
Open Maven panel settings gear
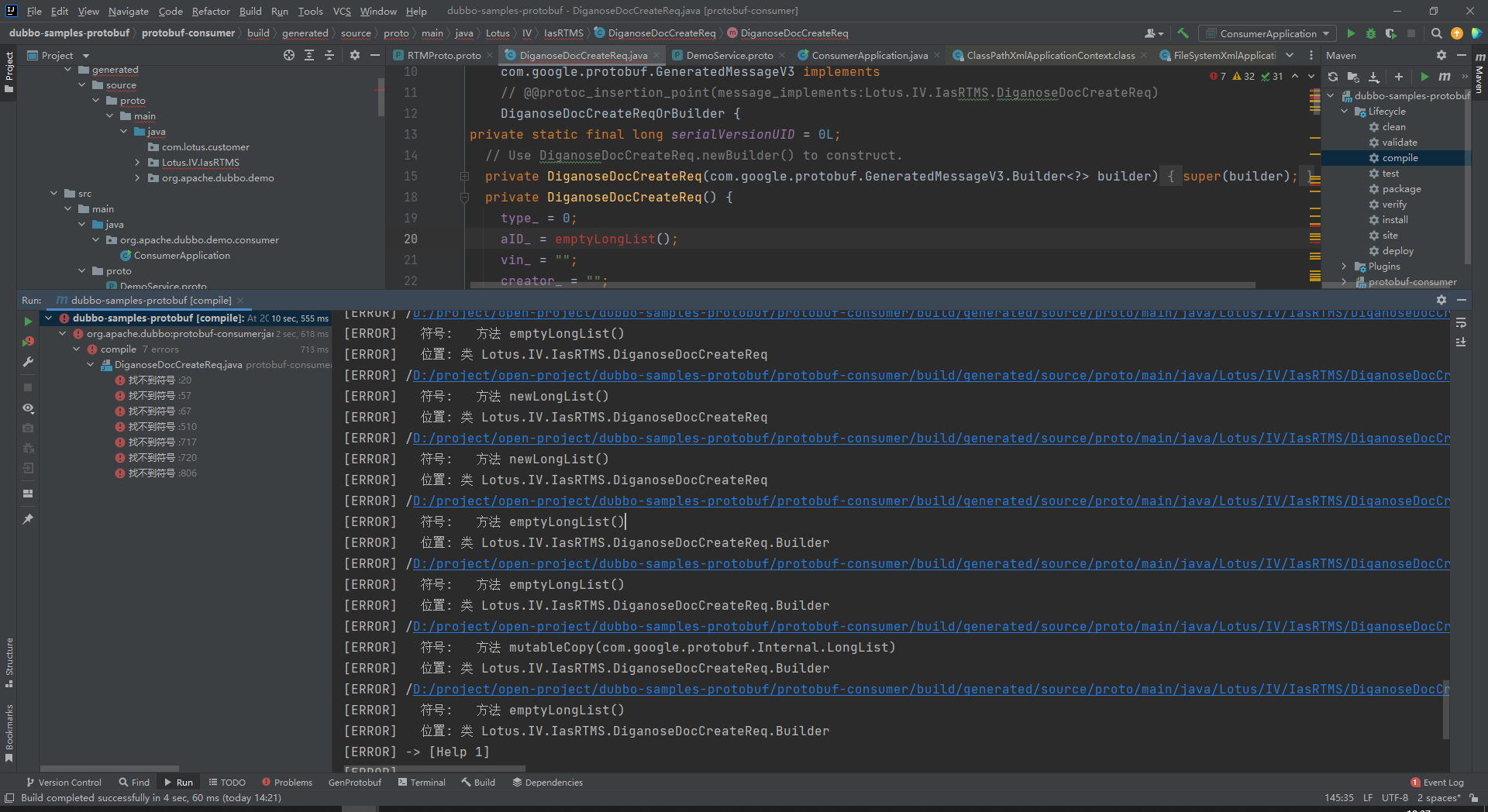point(1441,55)
